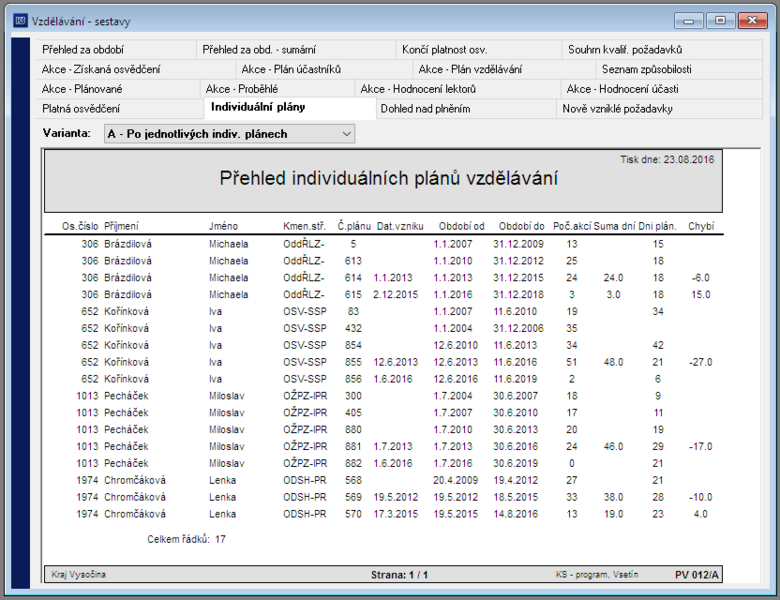Click the Celkem řádků: 17 summary
The image size is (780, 600).
point(186,539)
